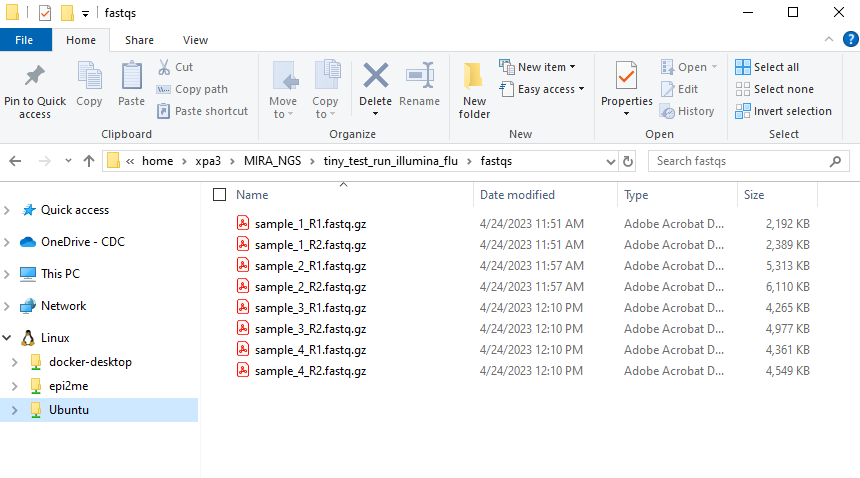Viewport: 860px width, 478px height.
Task: Open the recent locations dropdown
Action: 68,161
